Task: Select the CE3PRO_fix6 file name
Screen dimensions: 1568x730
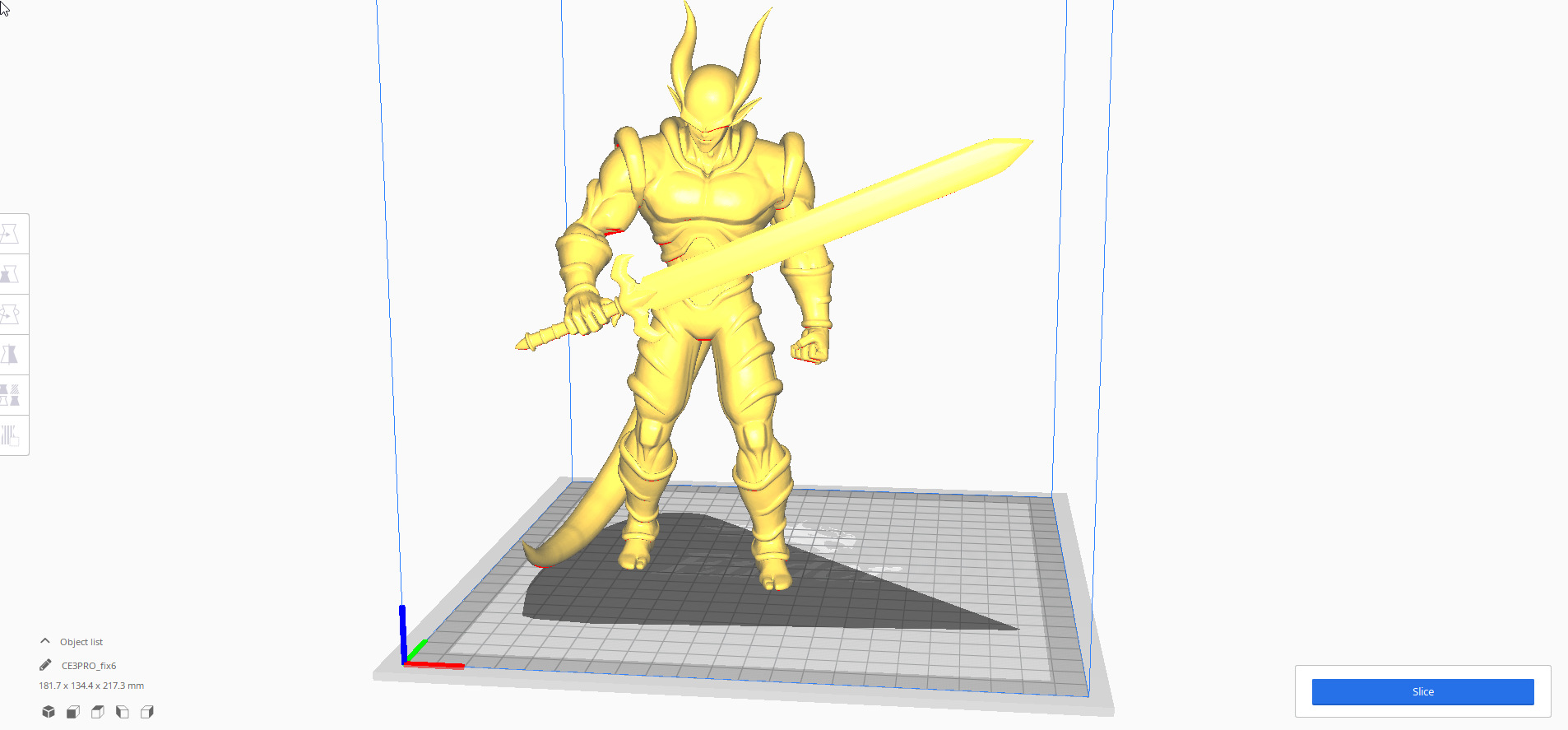Action: (x=89, y=666)
